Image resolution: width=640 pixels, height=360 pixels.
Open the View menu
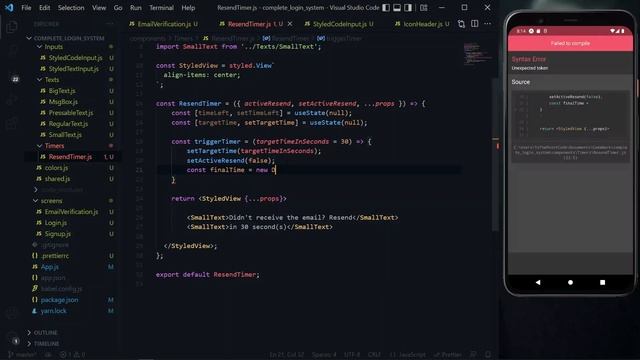coord(99,8)
